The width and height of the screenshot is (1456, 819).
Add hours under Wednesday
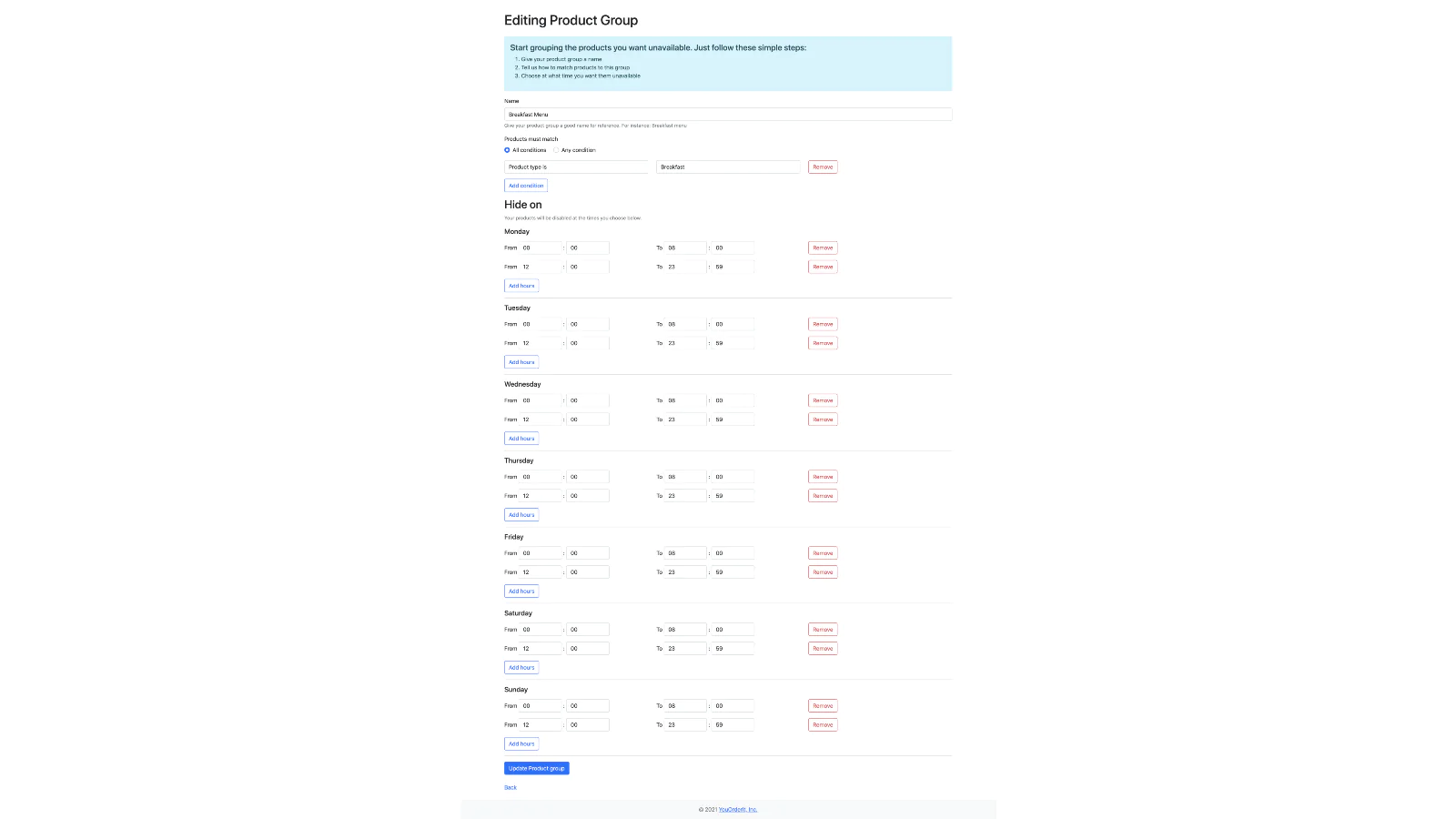coord(521,439)
